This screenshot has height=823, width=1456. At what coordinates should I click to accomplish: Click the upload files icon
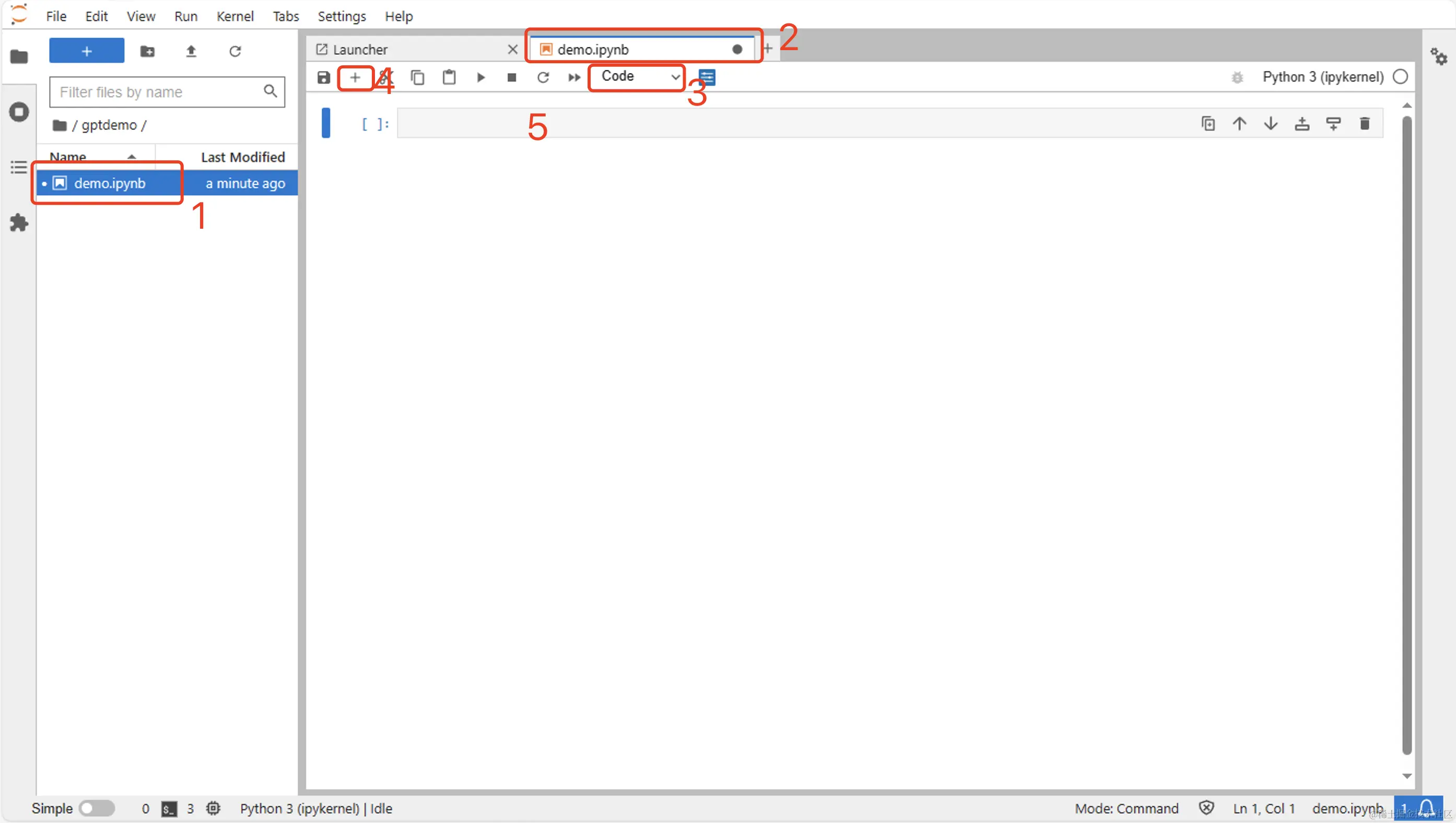(x=191, y=51)
